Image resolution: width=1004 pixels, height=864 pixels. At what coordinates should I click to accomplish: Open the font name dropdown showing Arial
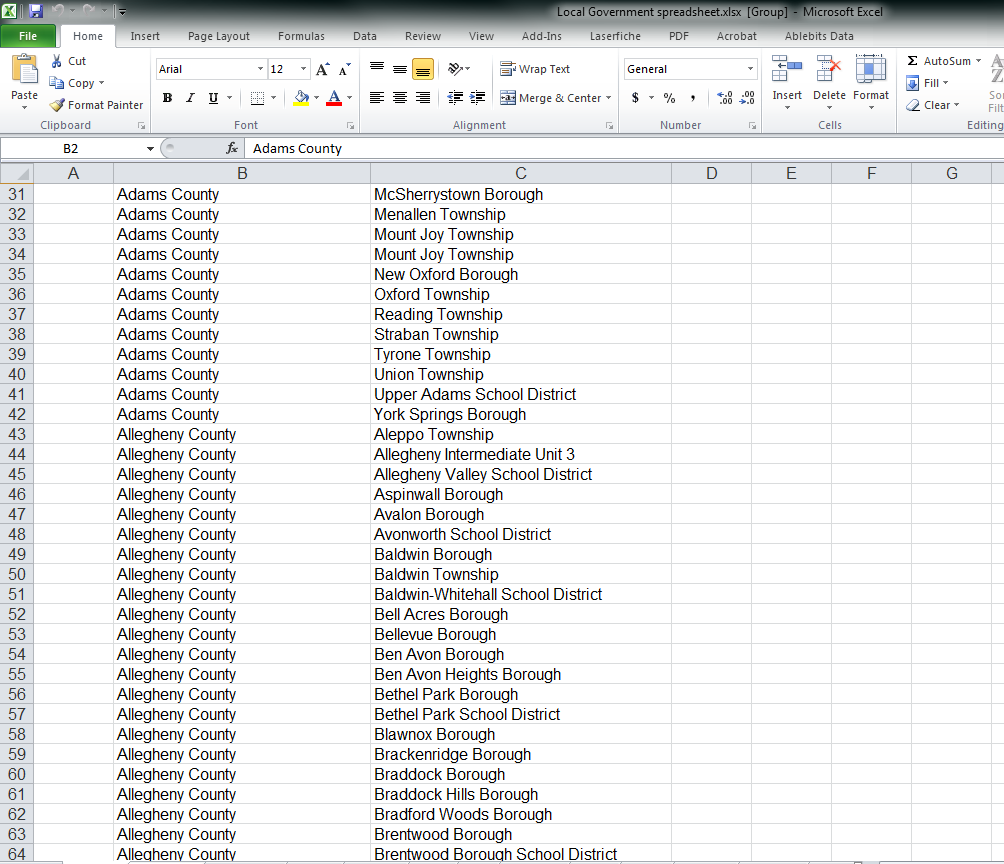coord(260,69)
